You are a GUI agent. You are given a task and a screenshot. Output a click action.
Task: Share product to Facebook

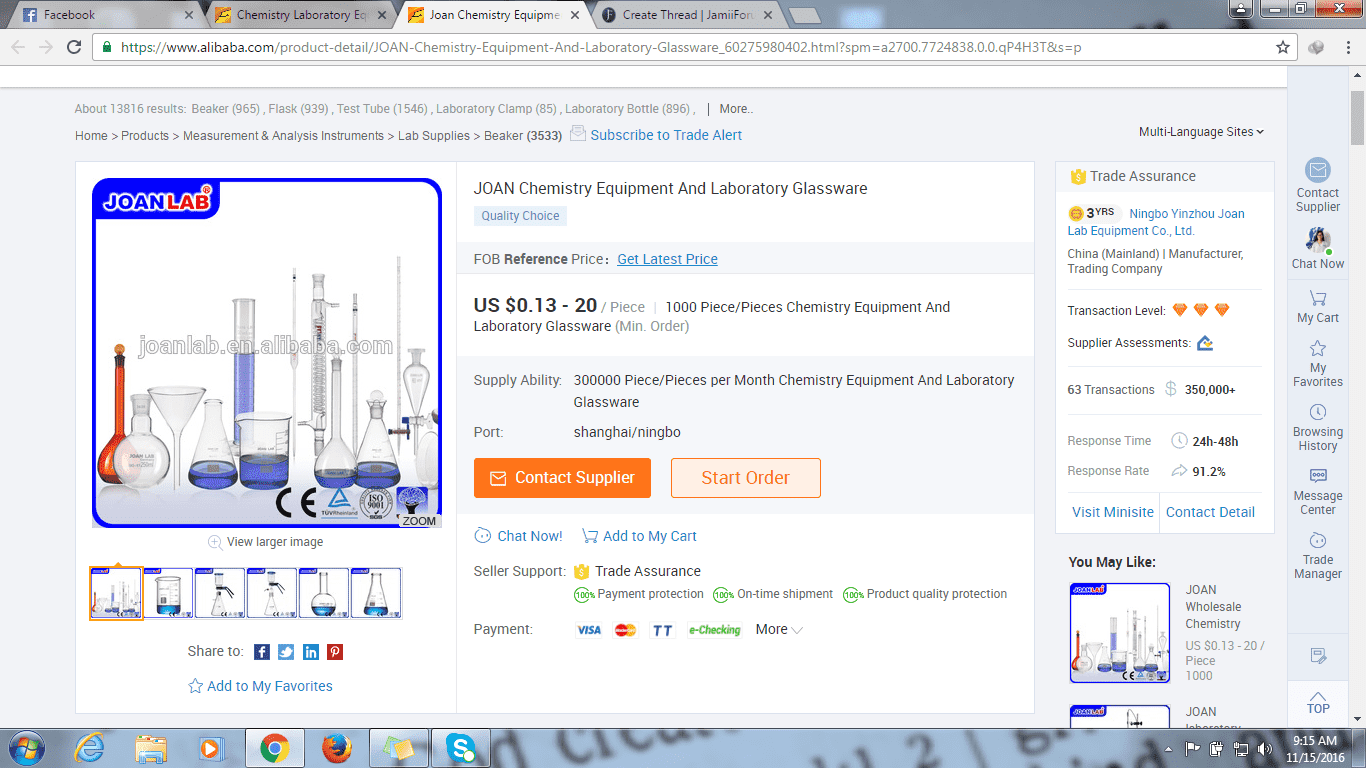pyautogui.click(x=262, y=652)
